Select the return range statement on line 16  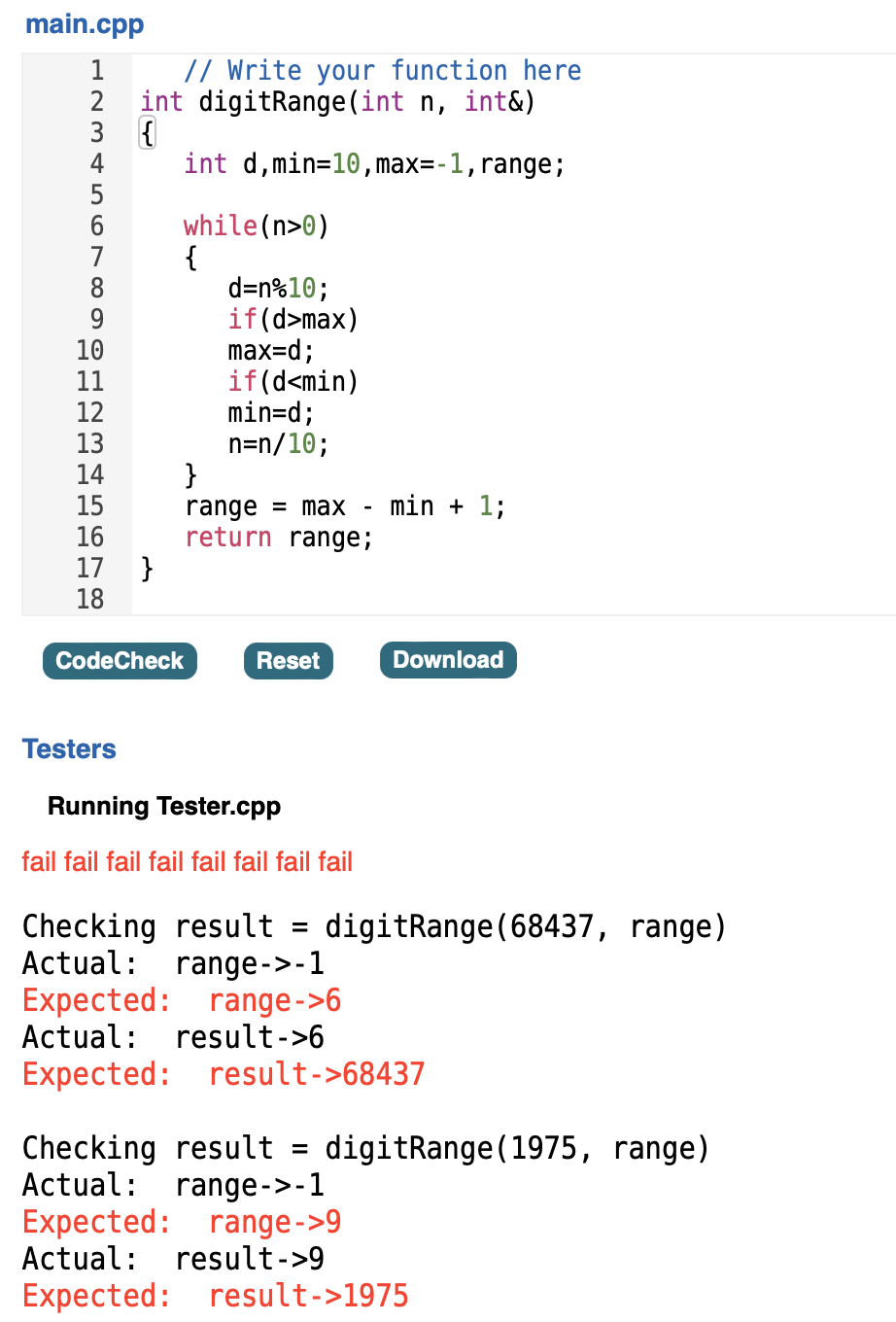(x=277, y=537)
